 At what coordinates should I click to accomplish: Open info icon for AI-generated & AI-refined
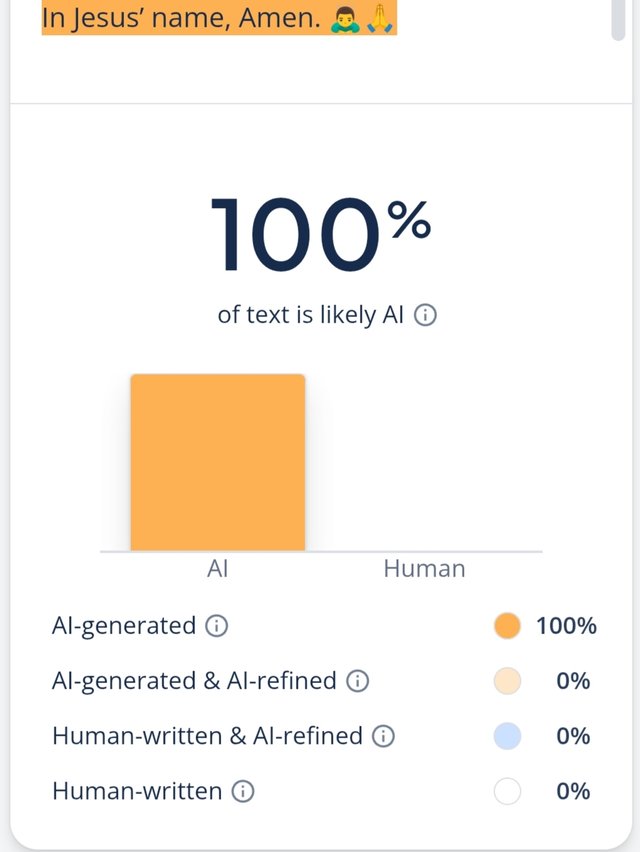pyautogui.click(x=357, y=681)
